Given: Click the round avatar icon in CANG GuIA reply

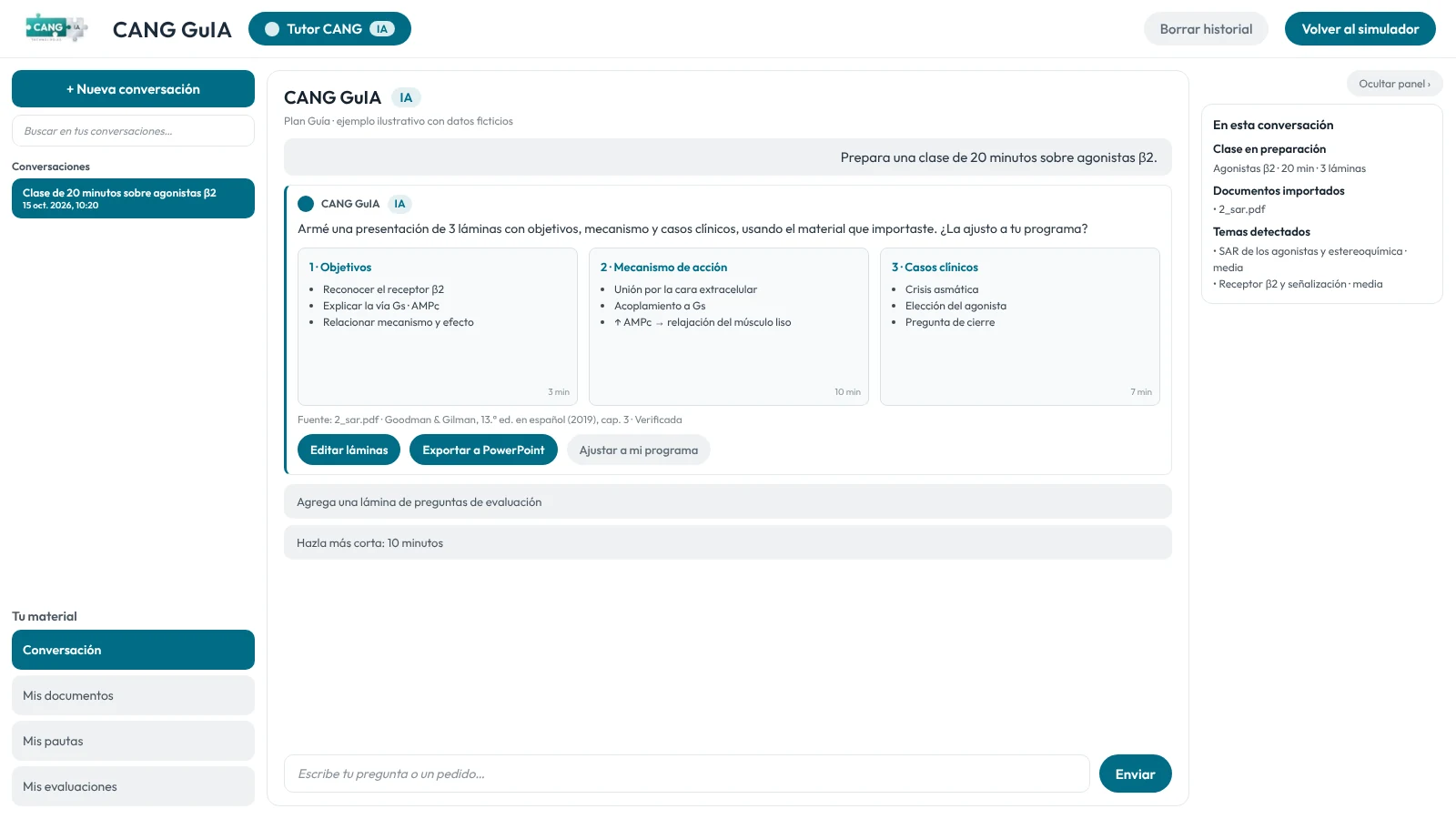Looking at the screenshot, I should [x=306, y=204].
